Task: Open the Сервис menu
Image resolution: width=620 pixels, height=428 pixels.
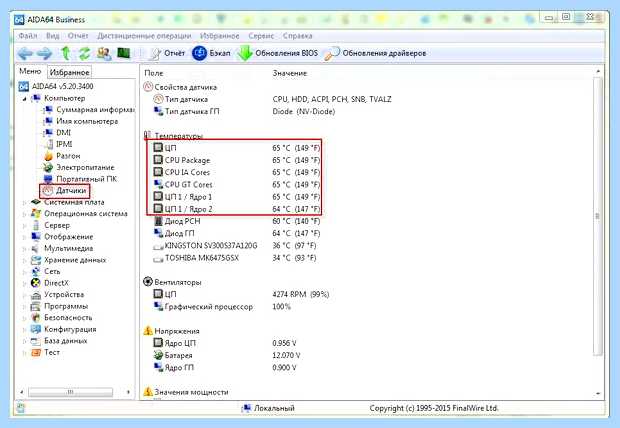Action: (261, 36)
